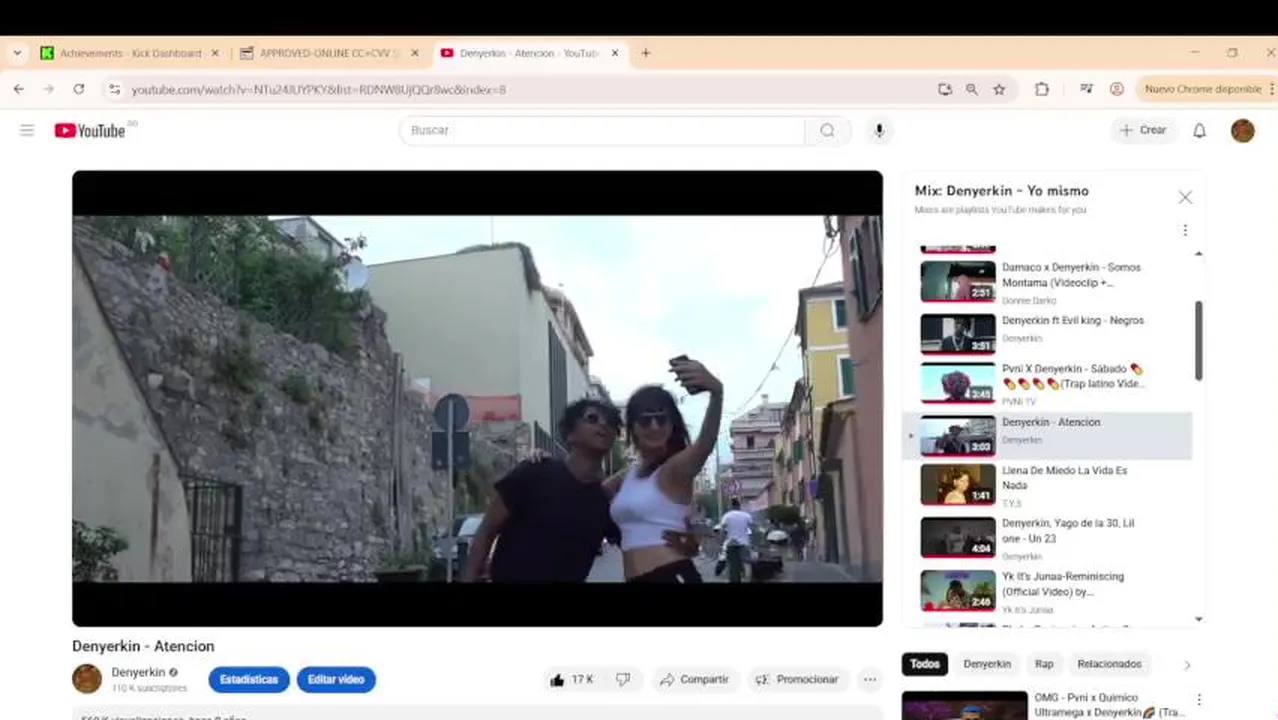Viewport: 1278px width, 720px height.
Task: Select the Todos filter chip
Action: (925, 664)
